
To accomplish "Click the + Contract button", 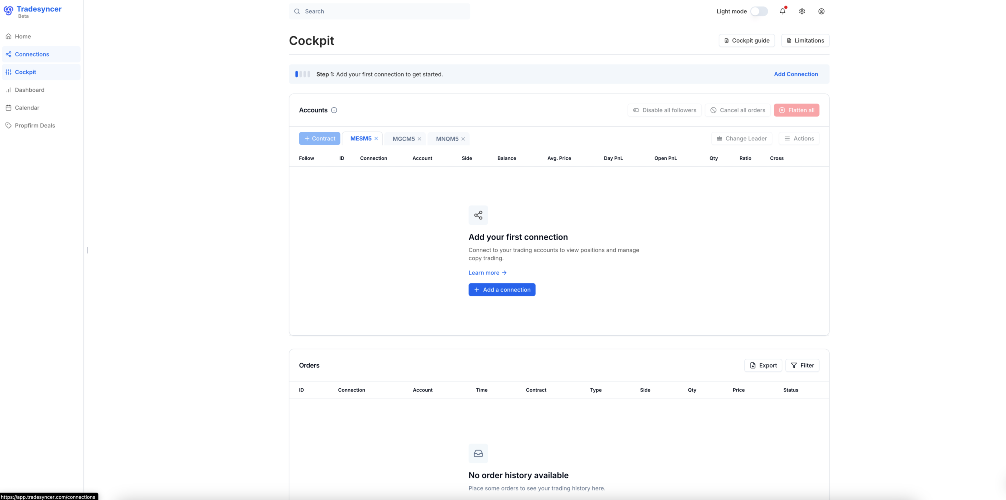I will [x=320, y=139].
